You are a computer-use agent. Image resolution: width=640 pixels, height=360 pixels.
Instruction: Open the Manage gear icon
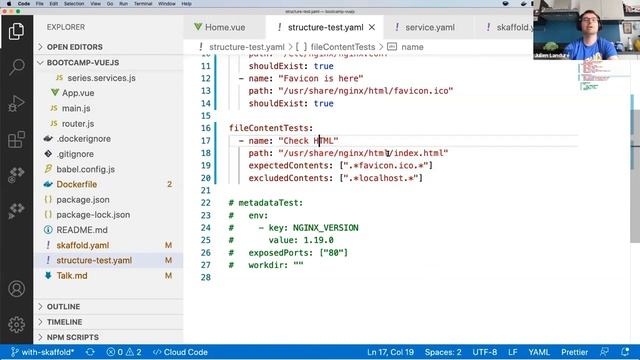pos(16,324)
